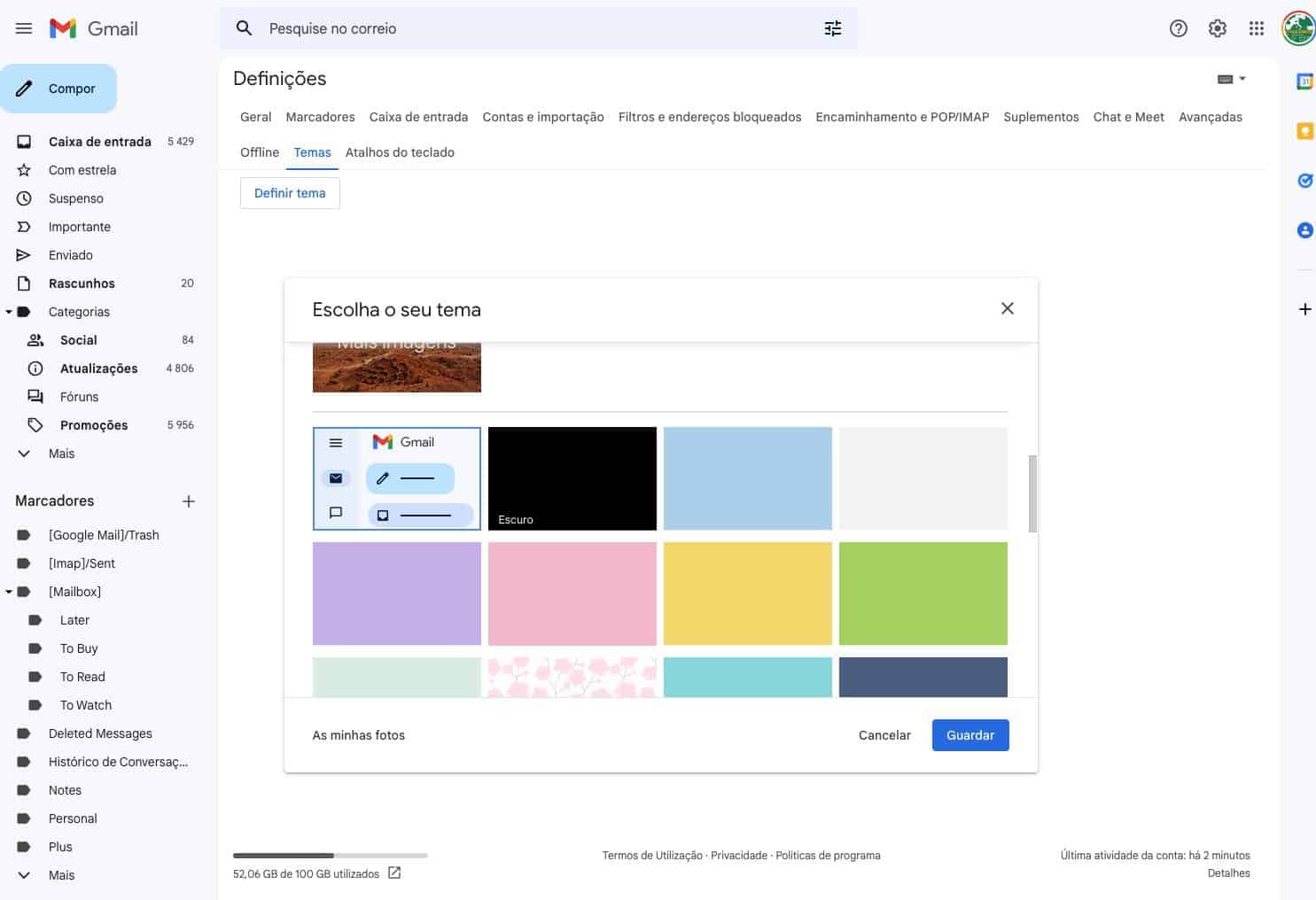
Task: Open the main hamburger menu
Action: pyautogui.click(x=24, y=27)
